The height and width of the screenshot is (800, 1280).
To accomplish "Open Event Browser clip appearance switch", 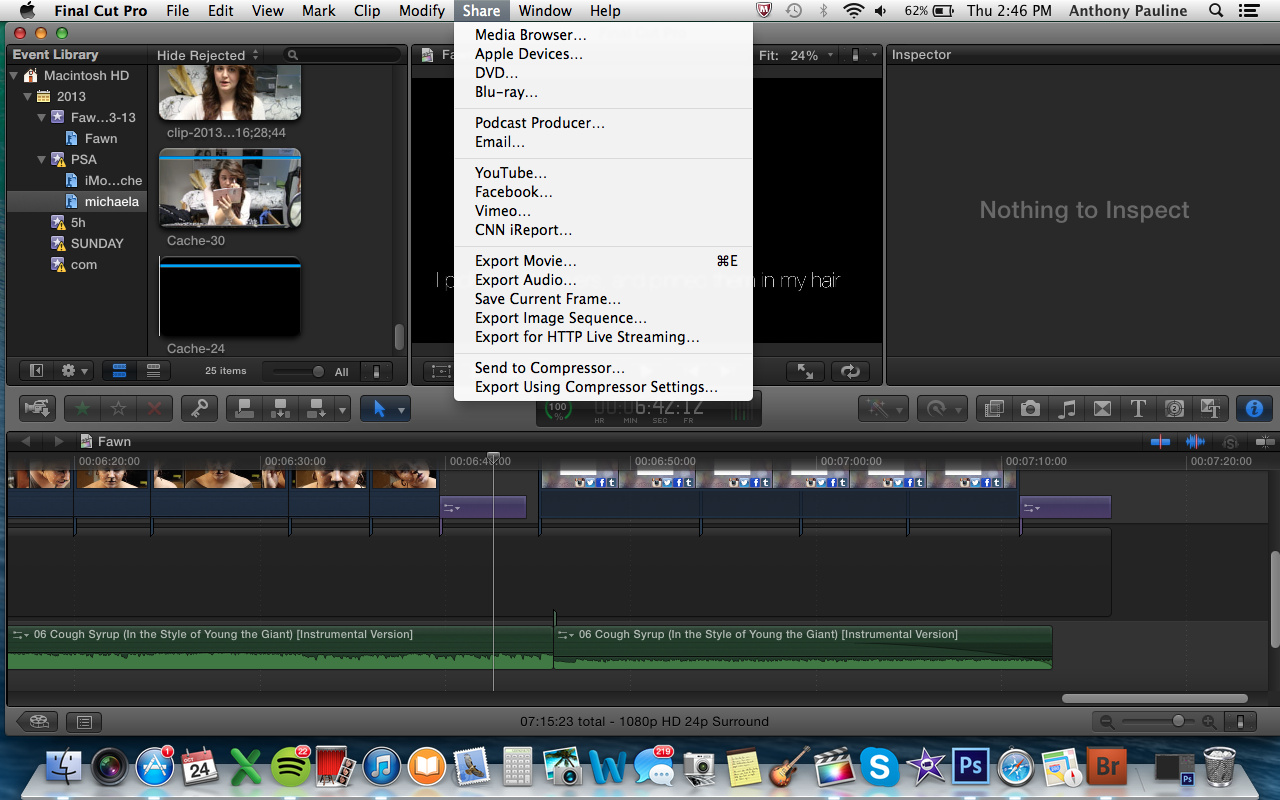I will [x=377, y=371].
